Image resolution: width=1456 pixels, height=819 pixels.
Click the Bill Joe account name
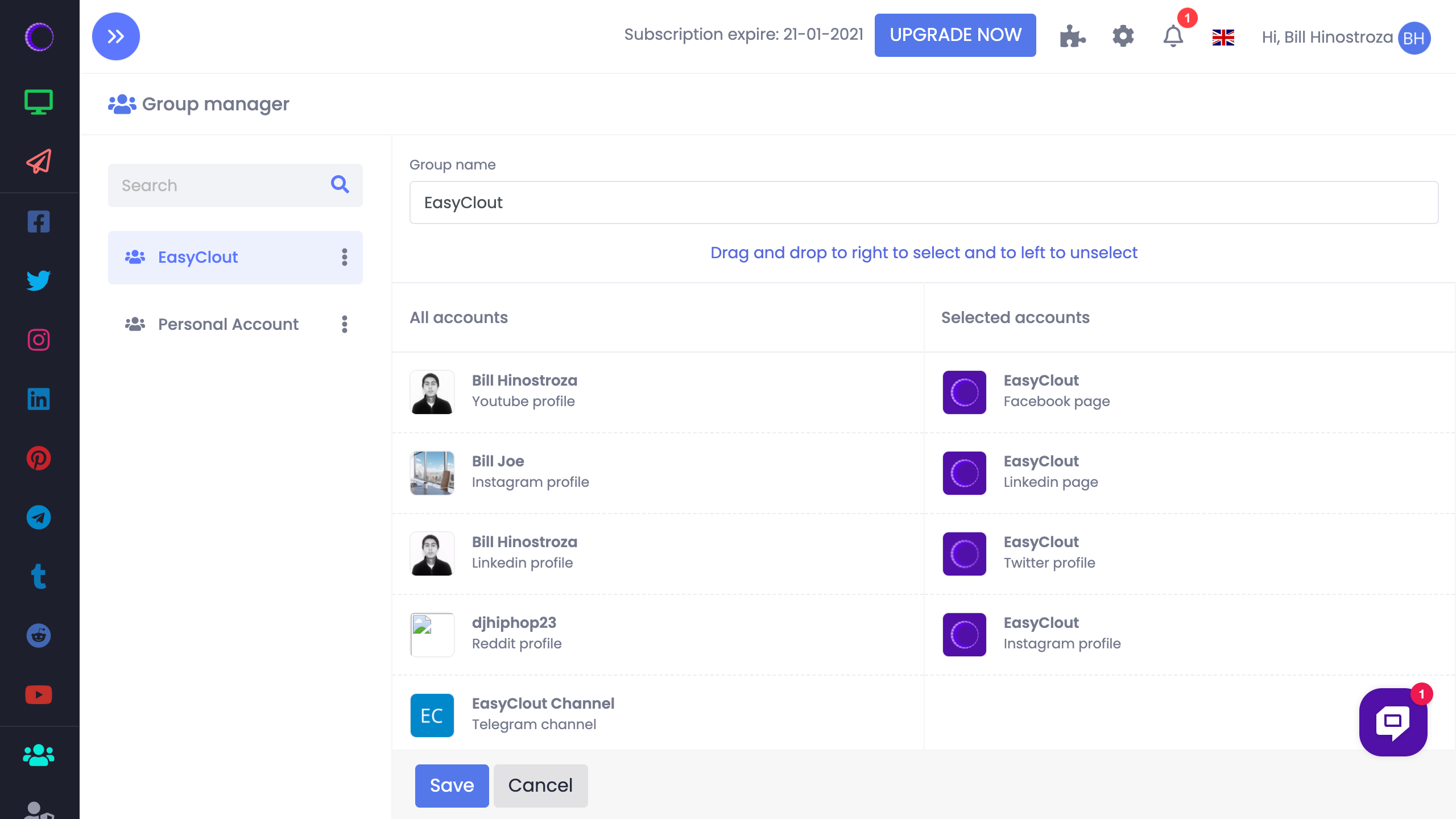pyautogui.click(x=498, y=461)
